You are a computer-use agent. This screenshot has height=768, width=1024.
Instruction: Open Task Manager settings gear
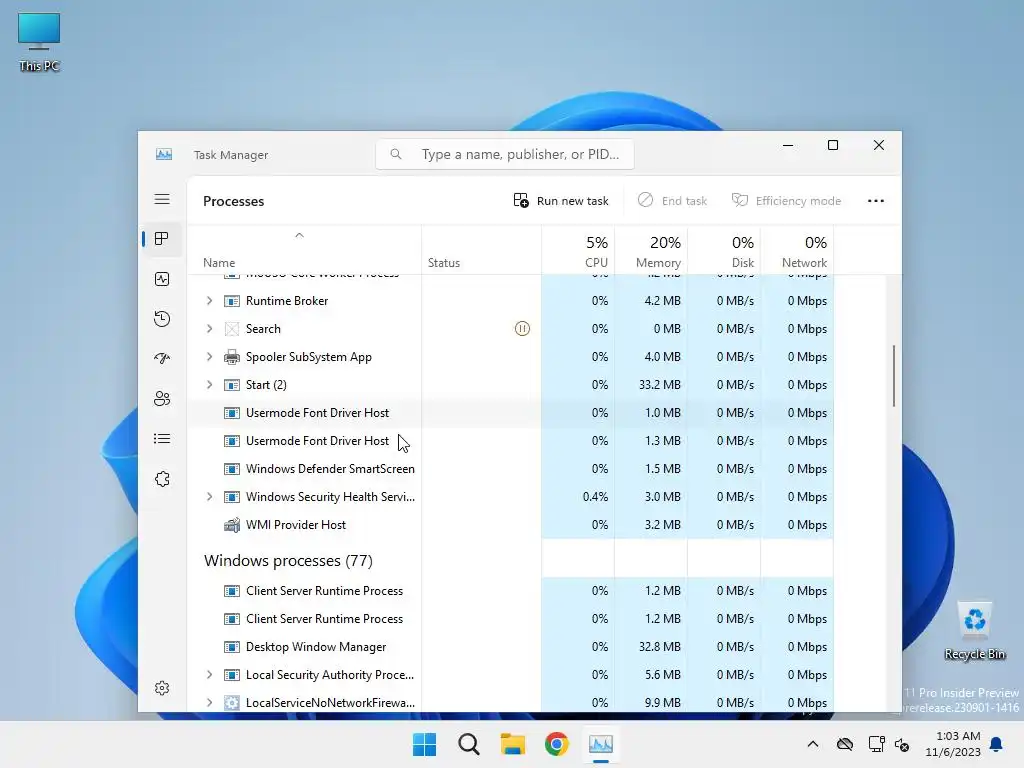162,688
